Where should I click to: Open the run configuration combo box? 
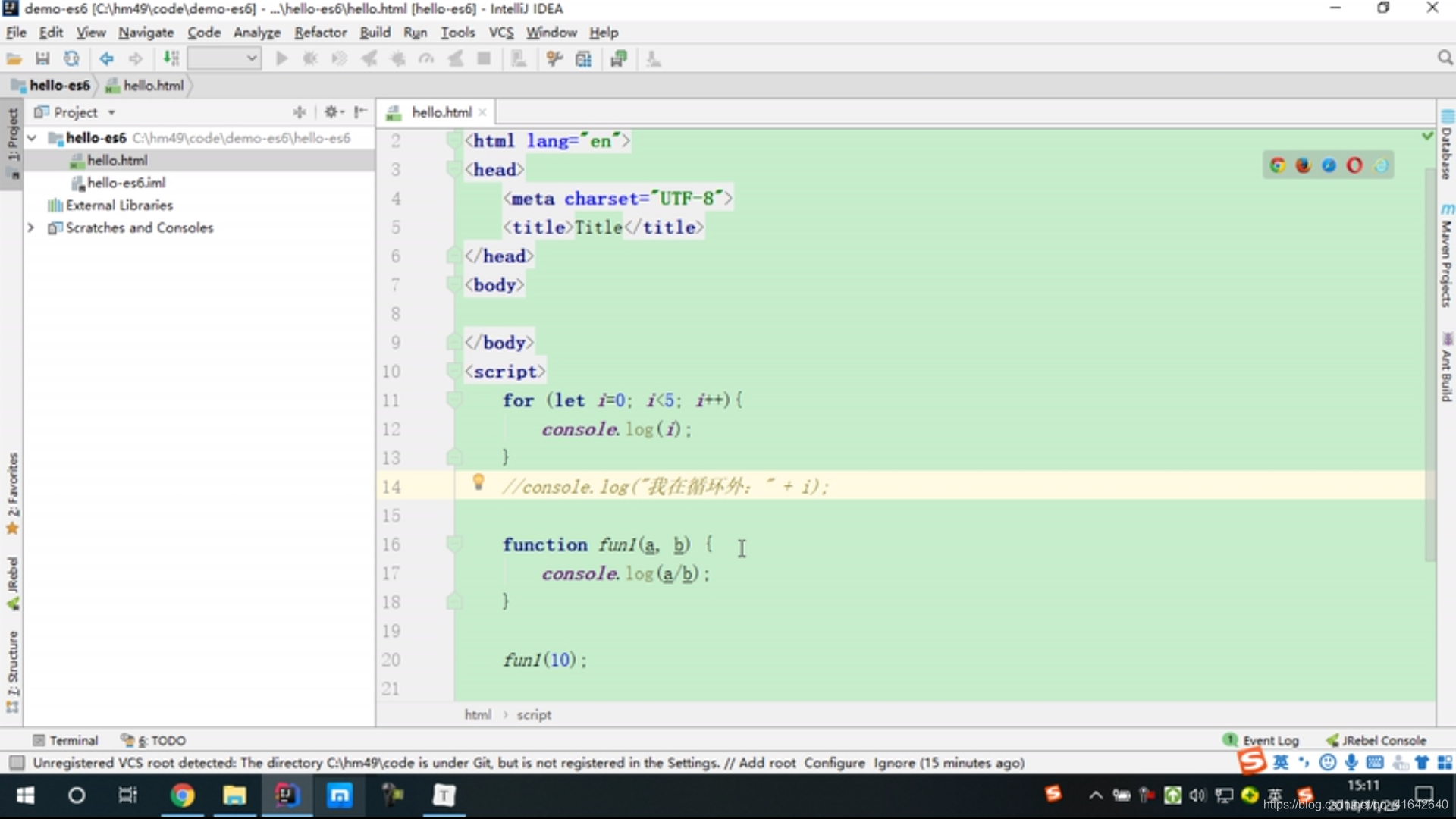[x=224, y=58]
